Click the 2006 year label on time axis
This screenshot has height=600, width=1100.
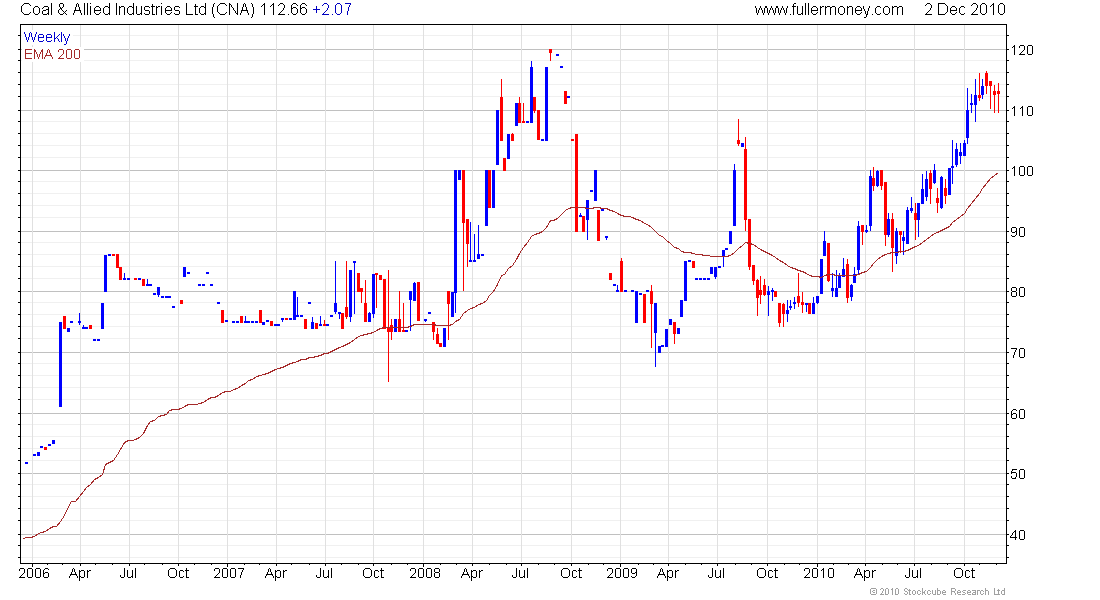34,573
